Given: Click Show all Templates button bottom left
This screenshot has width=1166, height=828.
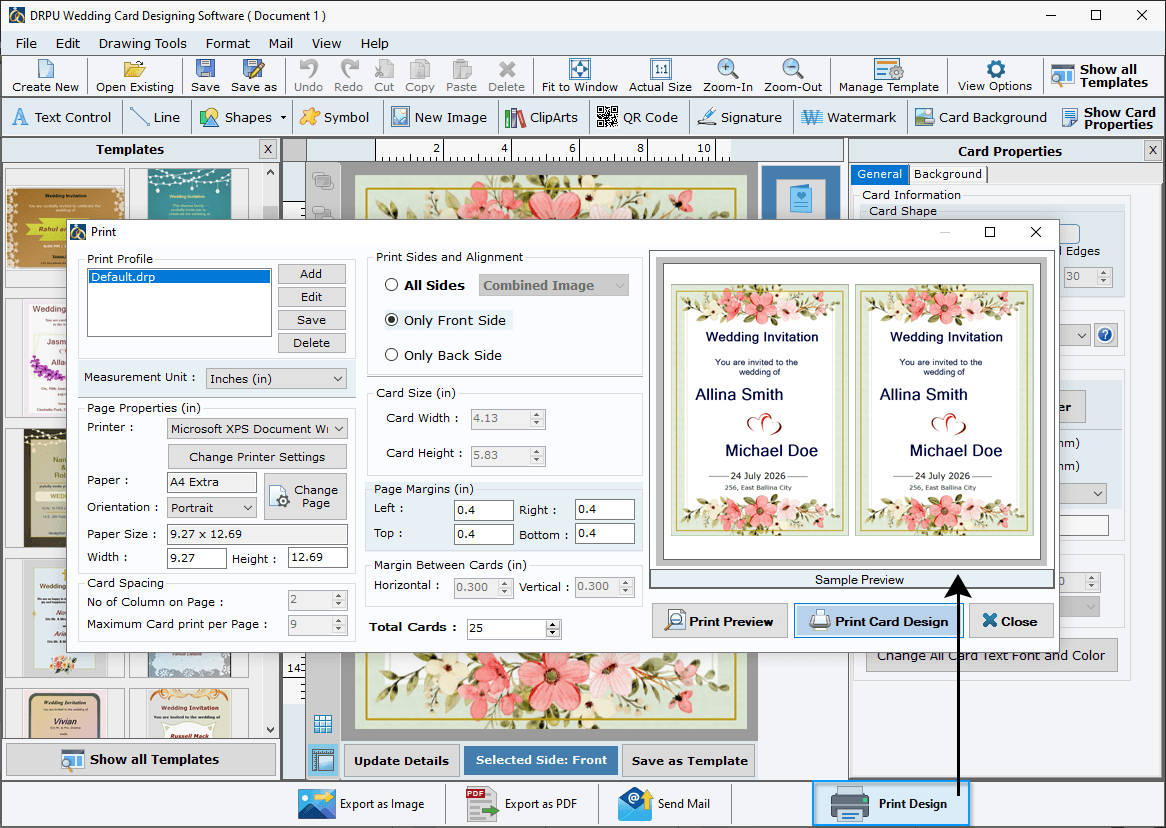Looking at the screenshot, I should [141, 760].
